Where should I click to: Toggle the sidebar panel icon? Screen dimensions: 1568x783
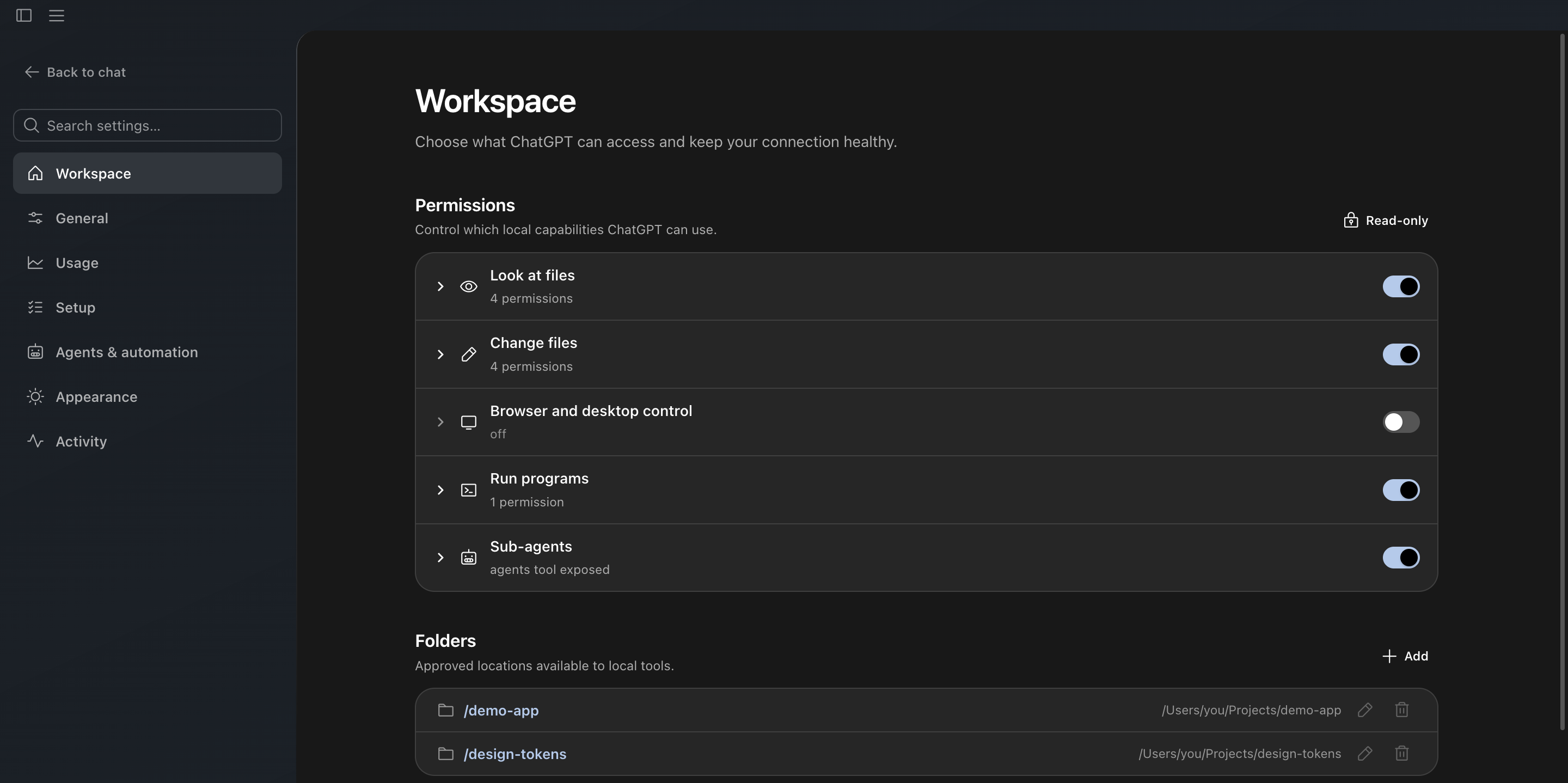pos(24,15)
